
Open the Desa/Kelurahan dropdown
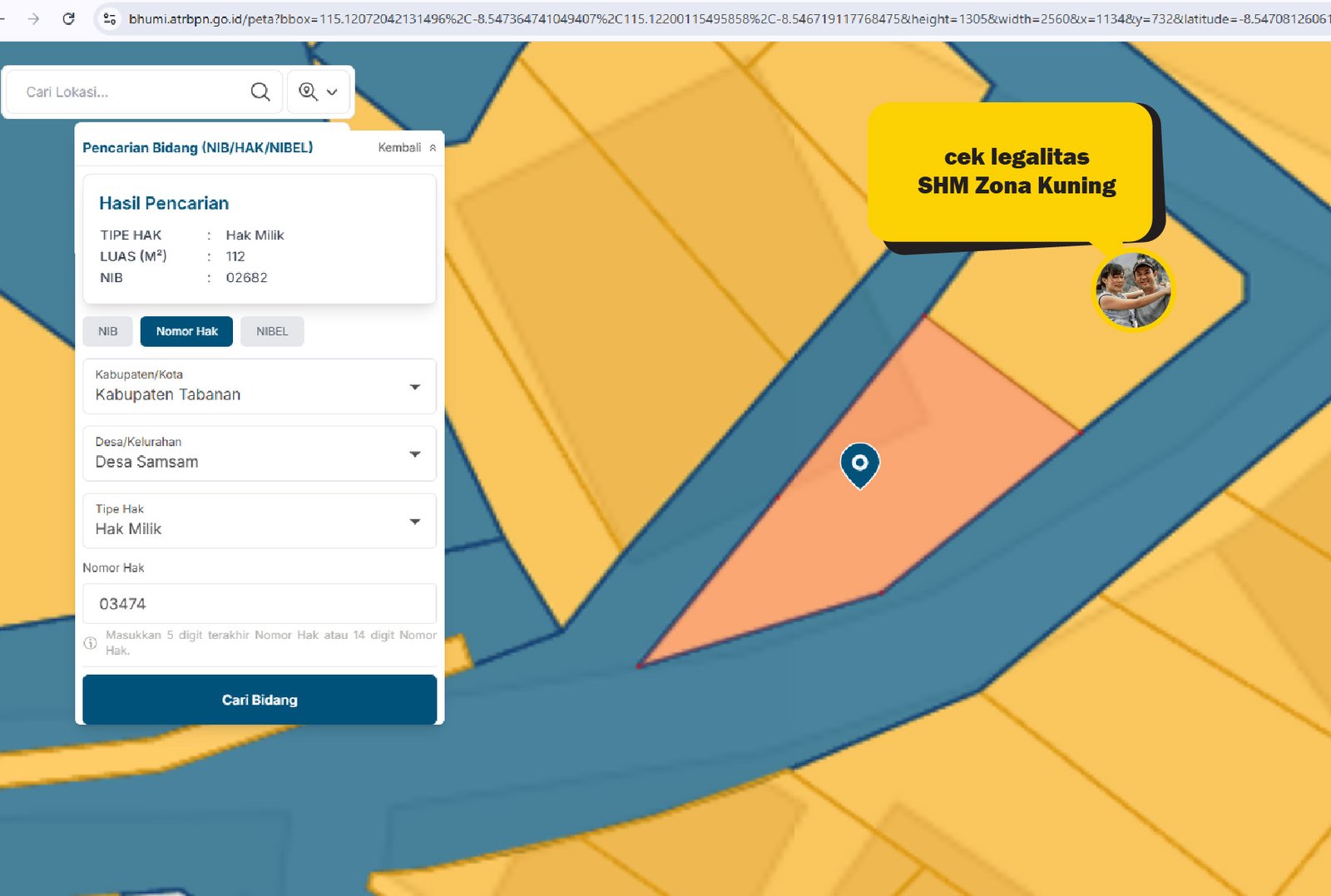(414, 454)
